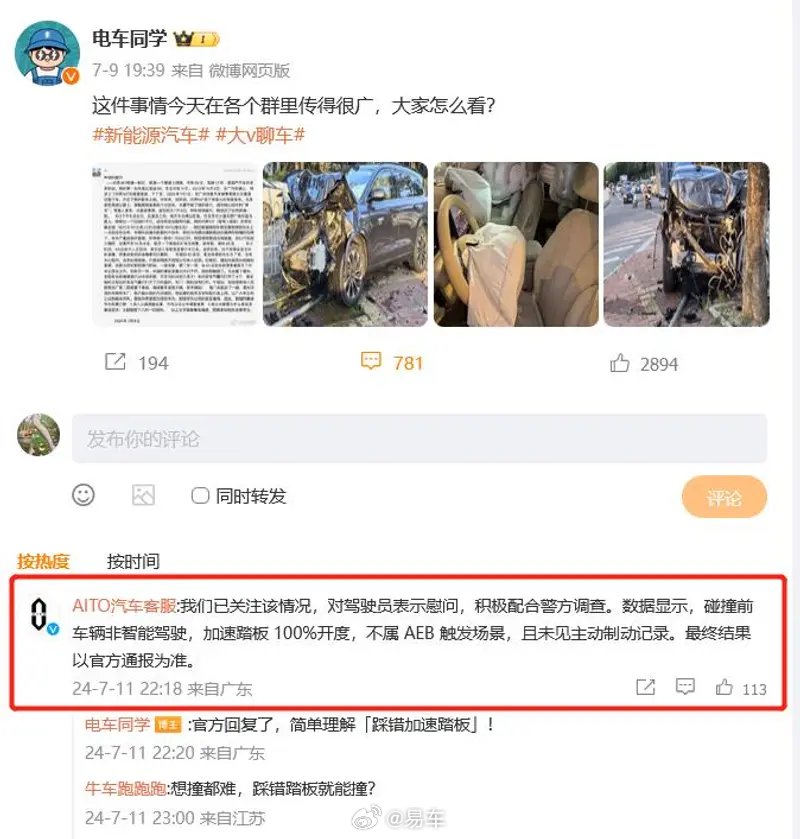Click the AITO汽车客服 username link

pyautogui.click(x=124, y=606)
